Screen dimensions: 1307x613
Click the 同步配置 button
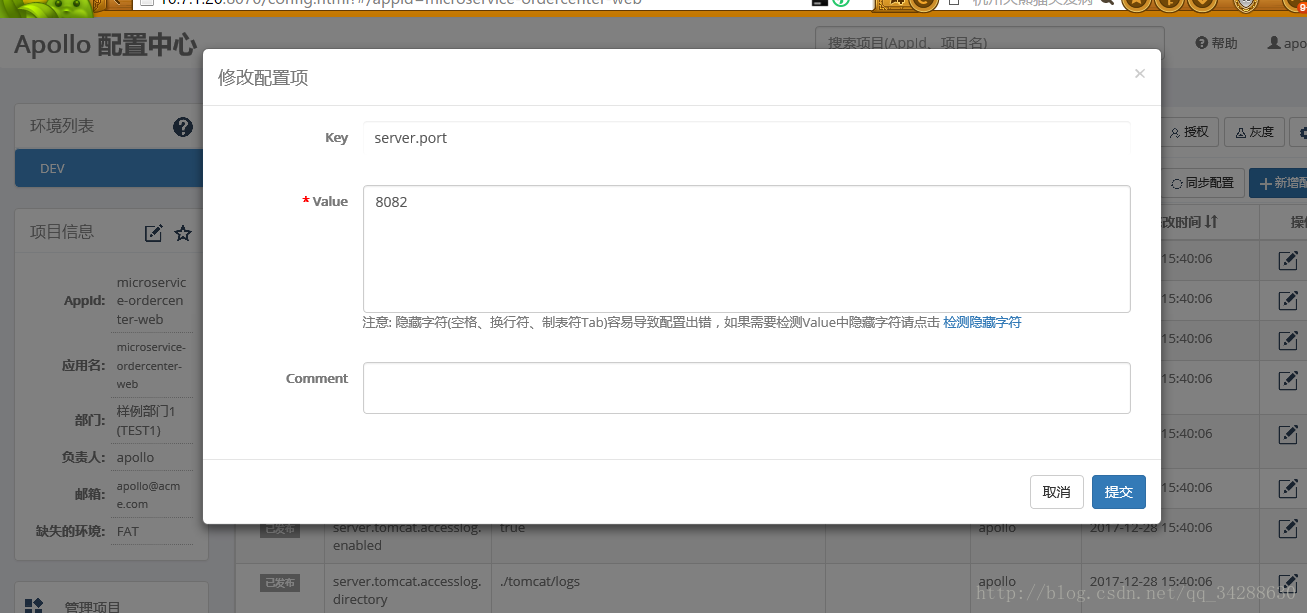coord(1203,183)
